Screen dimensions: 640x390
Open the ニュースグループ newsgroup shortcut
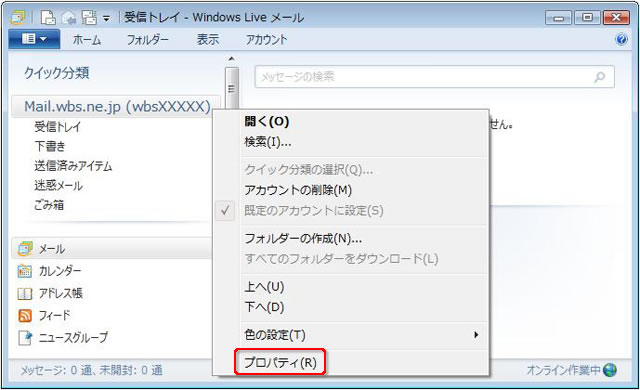(x=63, y=337)
